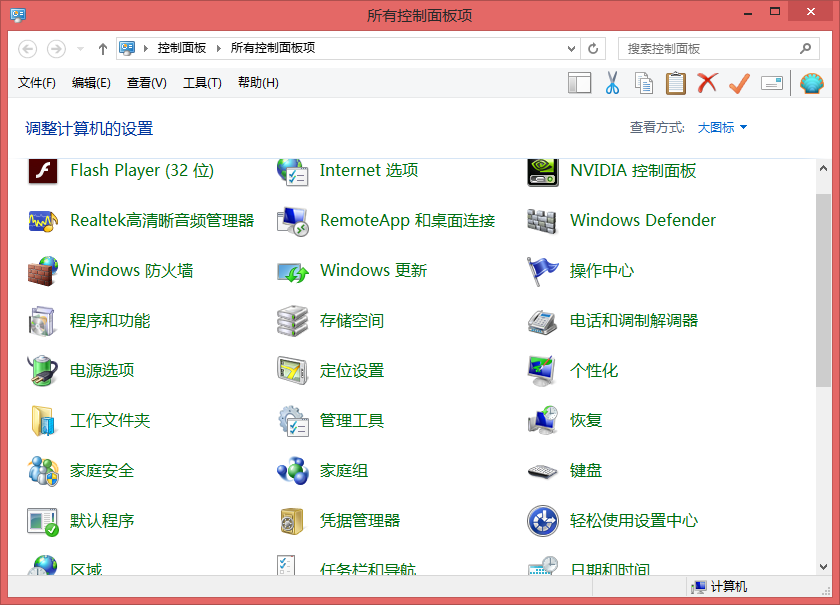Go forward with the Forward arrow button

(56, 49)
